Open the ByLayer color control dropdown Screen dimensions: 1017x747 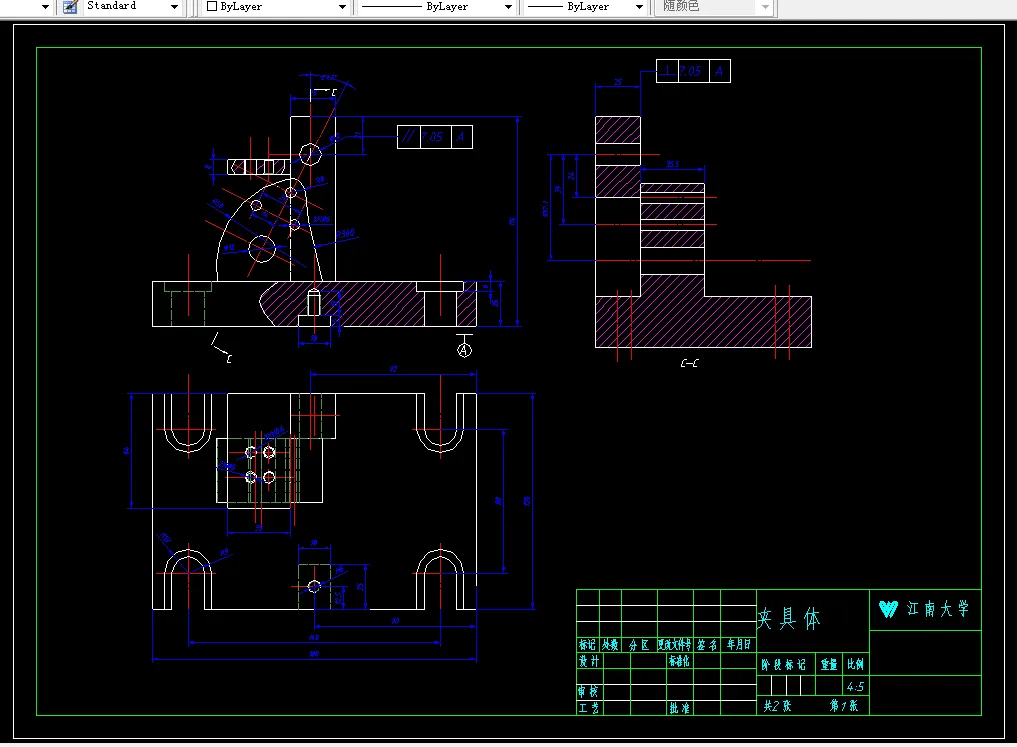[342, 6]
